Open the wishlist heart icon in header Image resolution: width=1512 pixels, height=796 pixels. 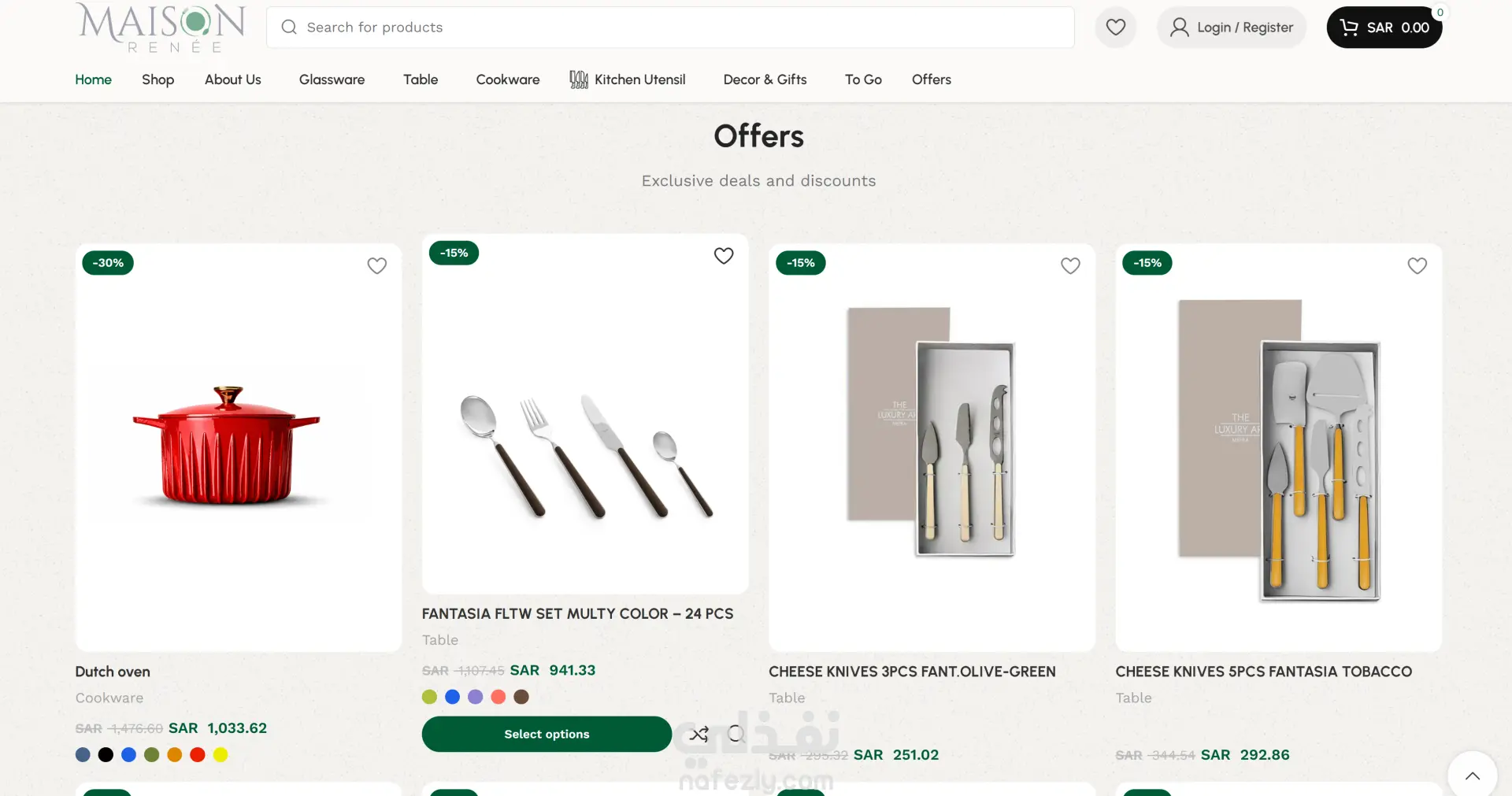(x=1115, y=28)
